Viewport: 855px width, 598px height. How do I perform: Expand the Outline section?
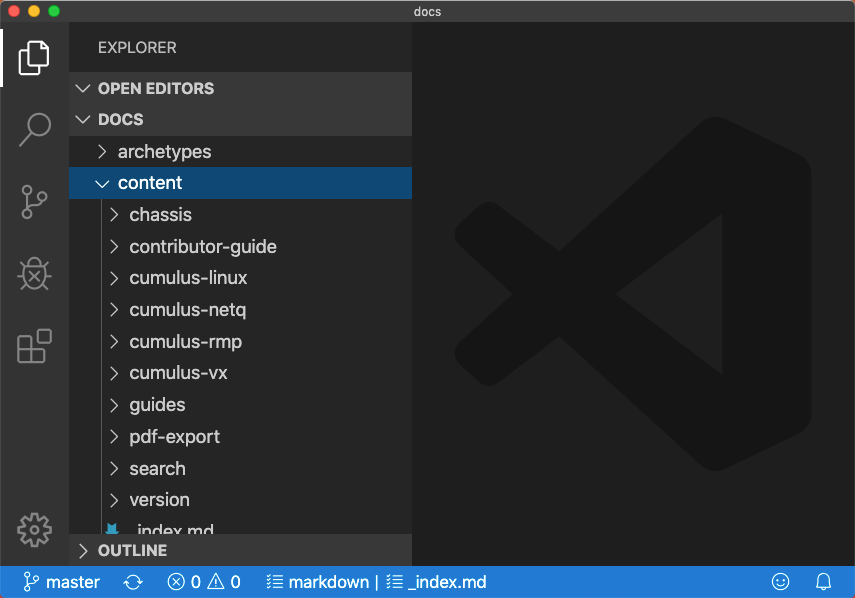coord(132,551)
